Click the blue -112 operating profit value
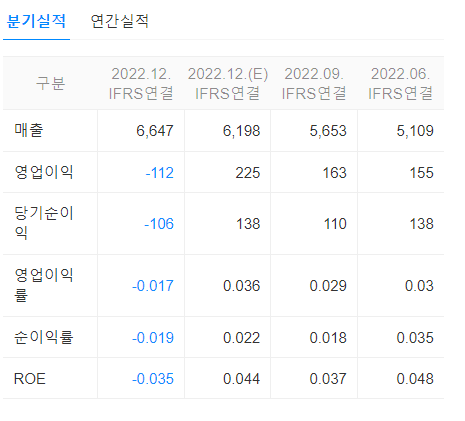 point(160,173)
